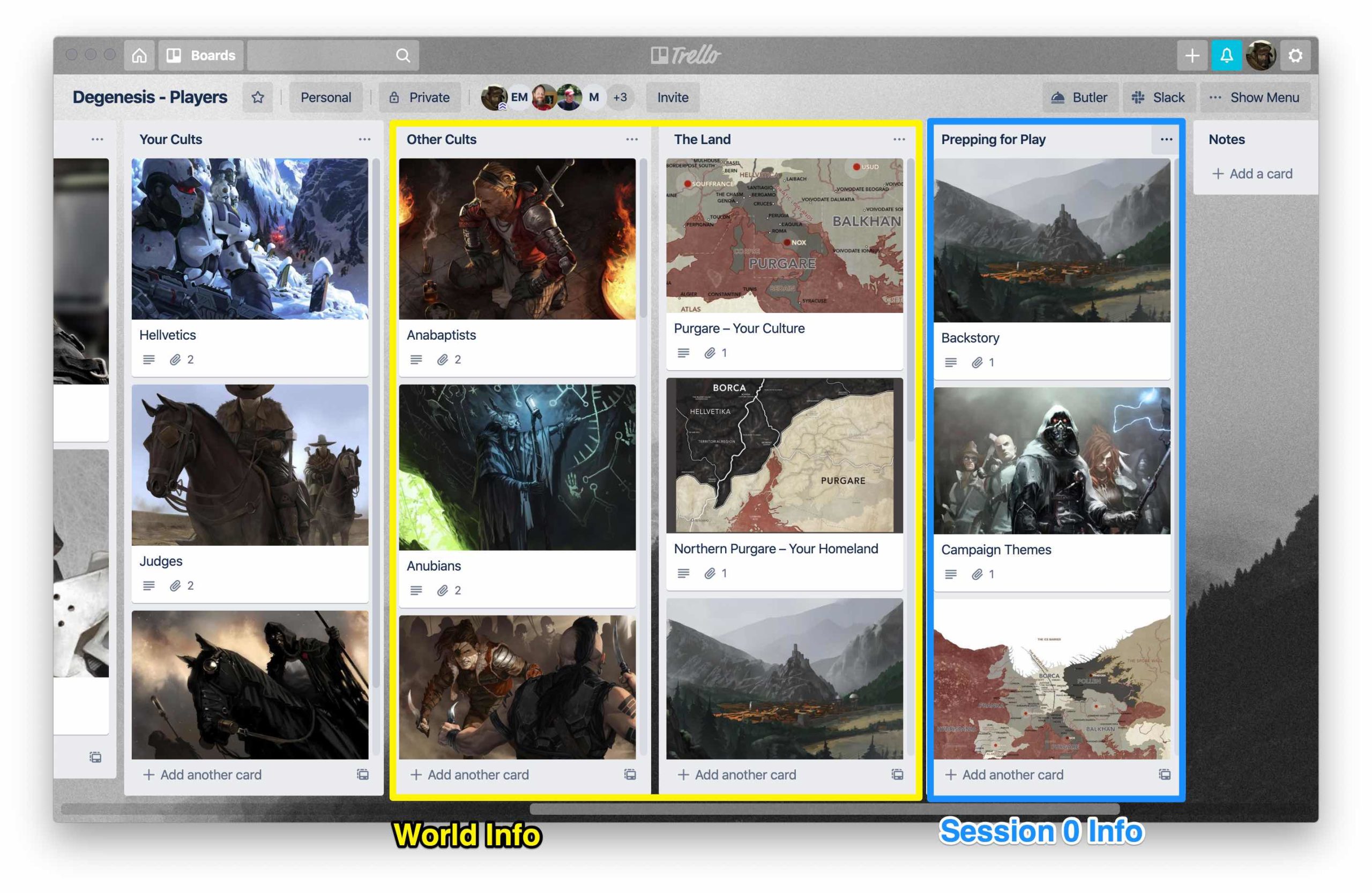Screen dimensions: 1372x893
Task: Open the Butler power-up
Action: [x=1080, y=97]
